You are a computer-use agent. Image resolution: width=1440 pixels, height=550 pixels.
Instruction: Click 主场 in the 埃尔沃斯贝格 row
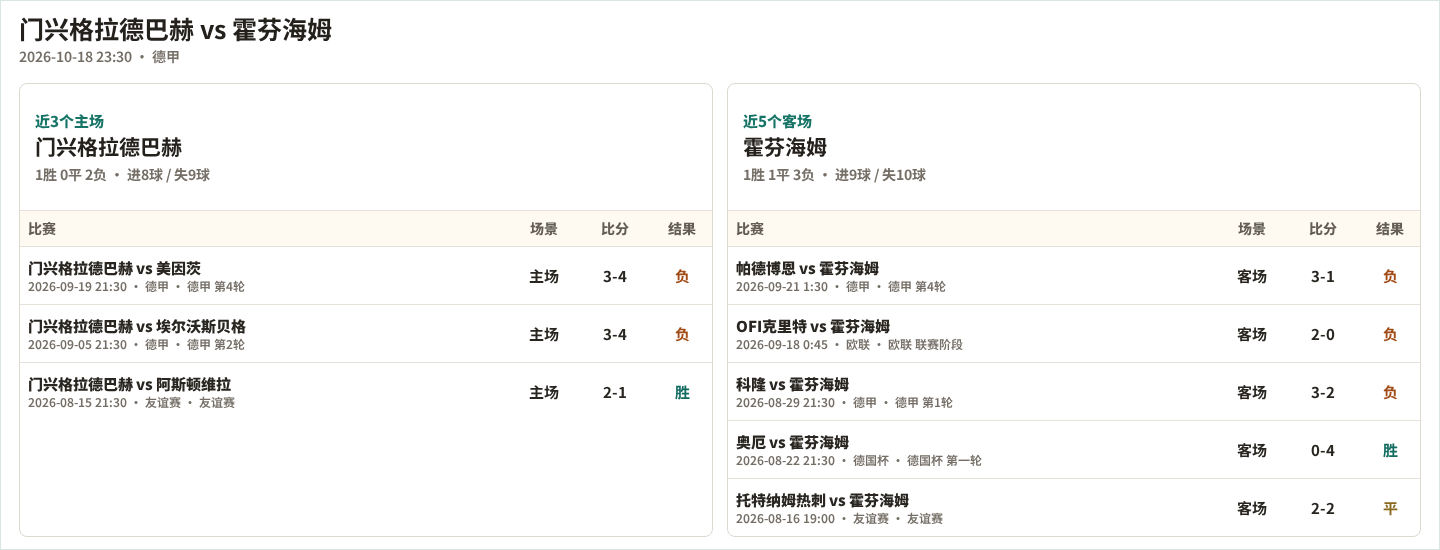pyautogui.click(x=544, y=334)
